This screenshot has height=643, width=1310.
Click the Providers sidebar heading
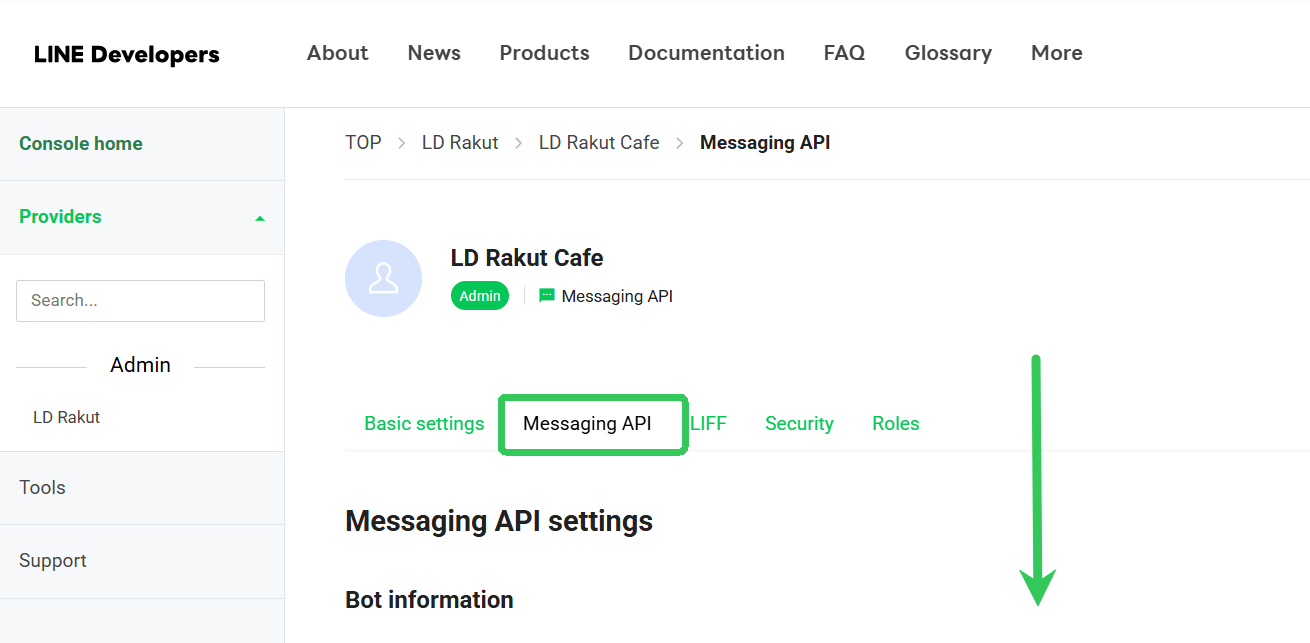[x=60, y=216]
